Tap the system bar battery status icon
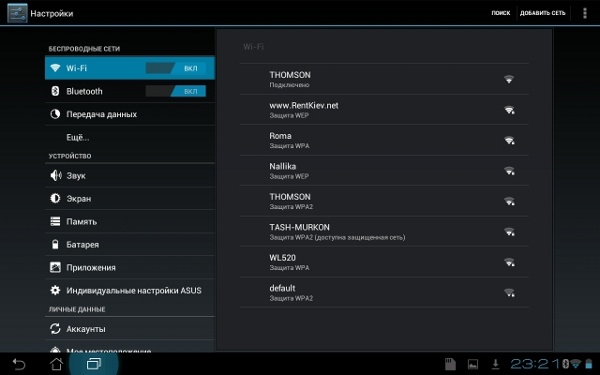The height and width of the screenshot is (375, 600). click(589, 364)
